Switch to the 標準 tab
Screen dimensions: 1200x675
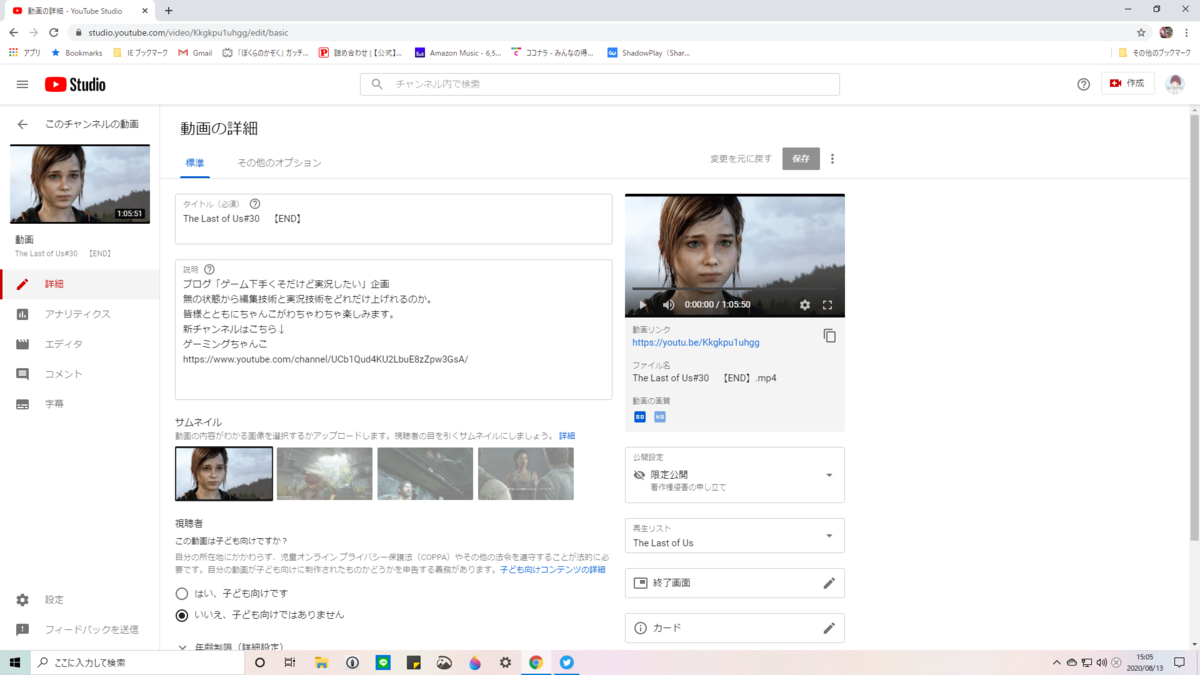point(195,162)
